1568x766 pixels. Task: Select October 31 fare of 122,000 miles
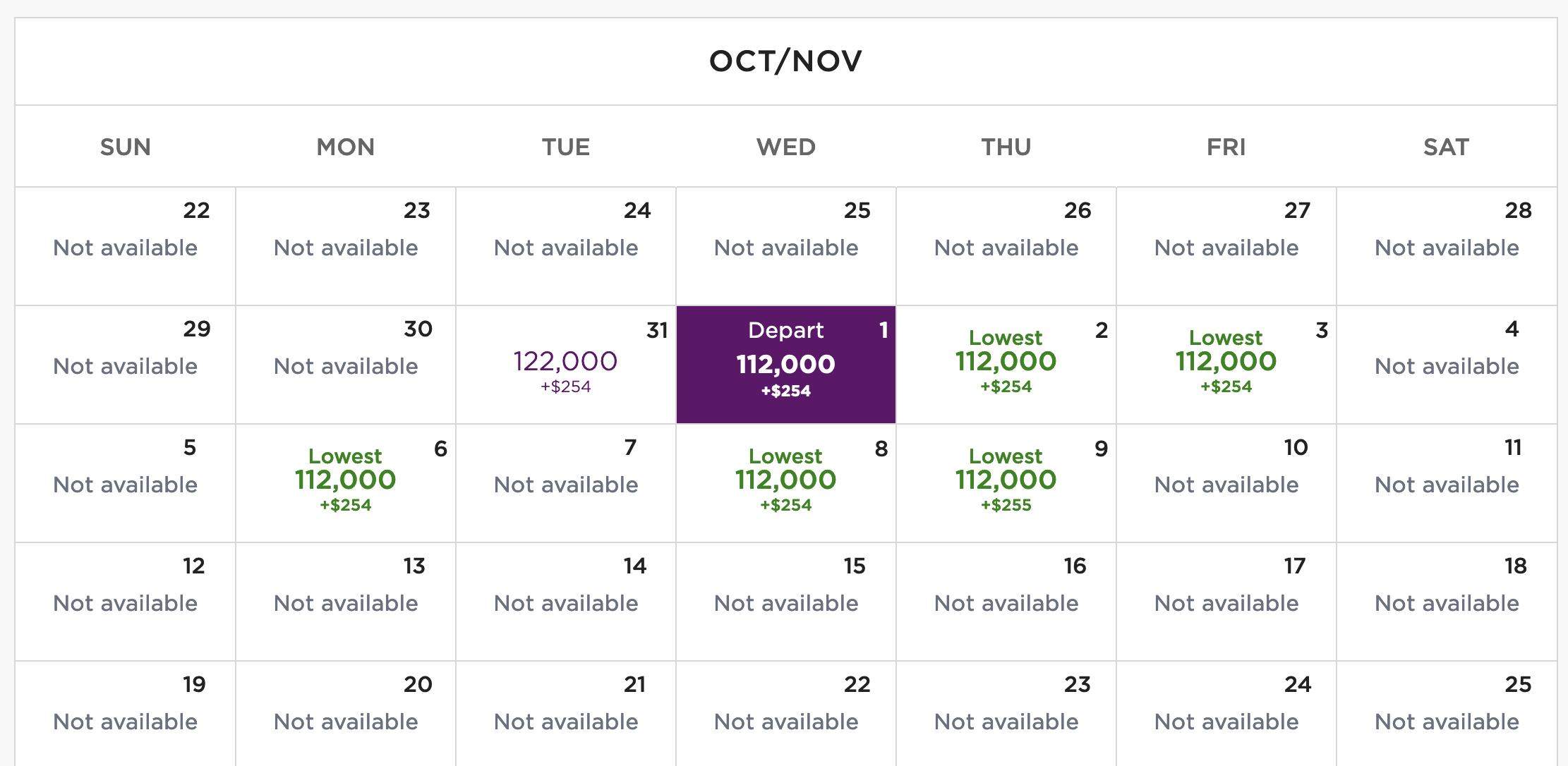point(566,365)
